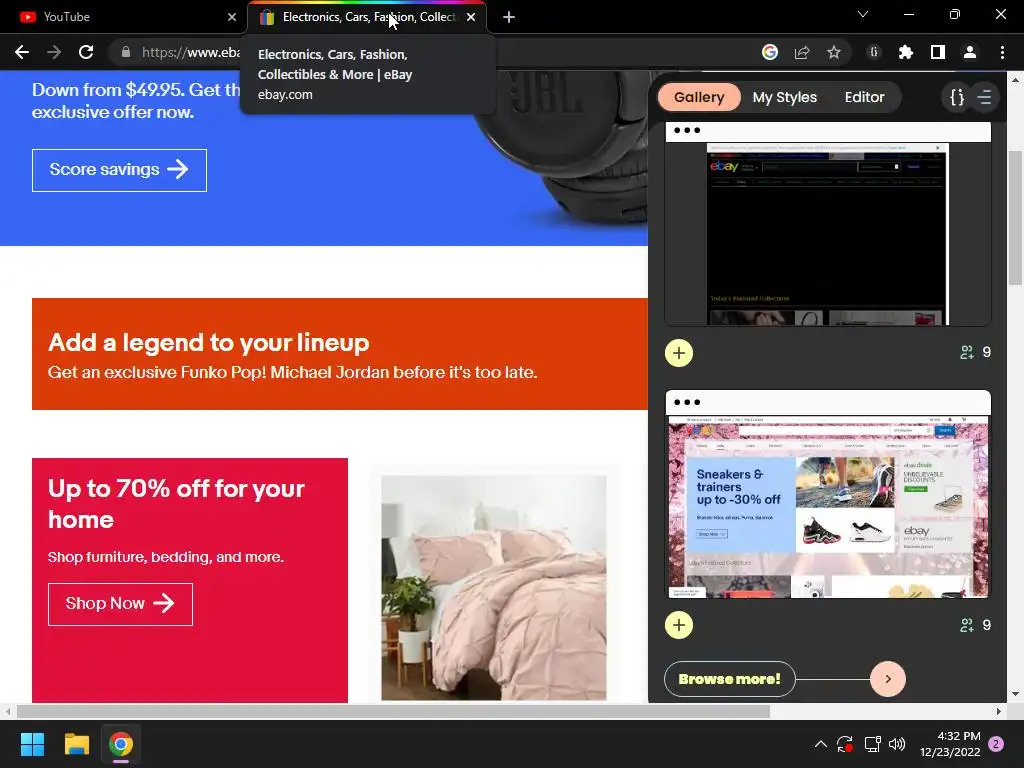1024x768 pixels.
Task: Open the Chrome profile icon
Action: click(x=970, y=52)
